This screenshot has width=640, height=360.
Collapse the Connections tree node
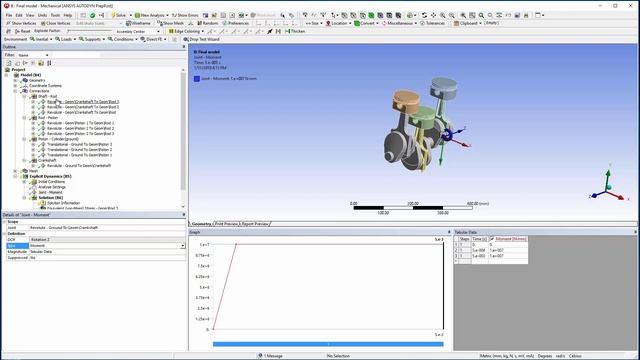click(16, 91)
